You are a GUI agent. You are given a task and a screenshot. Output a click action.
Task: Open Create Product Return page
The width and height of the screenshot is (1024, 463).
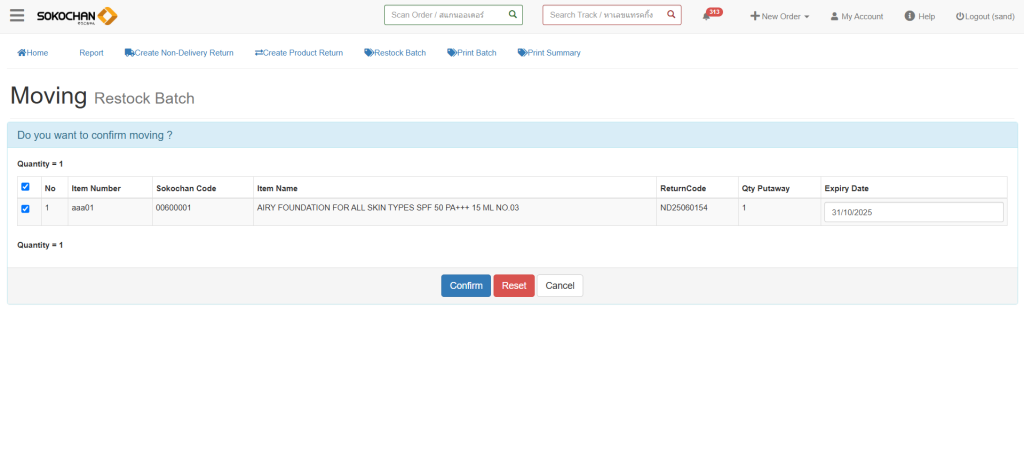pyautogui.click(x=299, y=53)
